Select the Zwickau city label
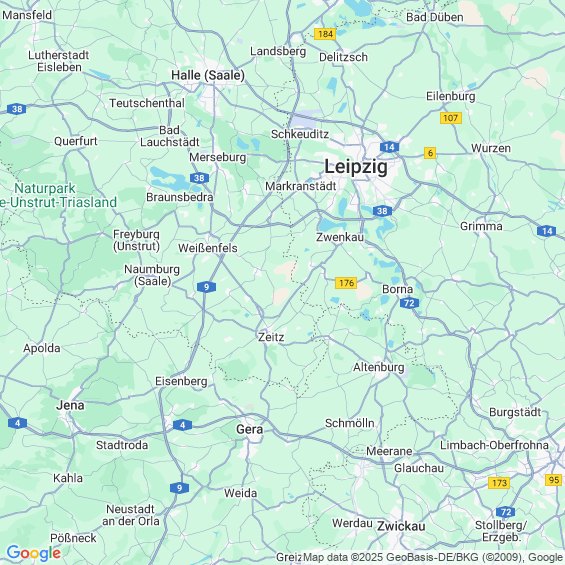 tap(401, 526)
